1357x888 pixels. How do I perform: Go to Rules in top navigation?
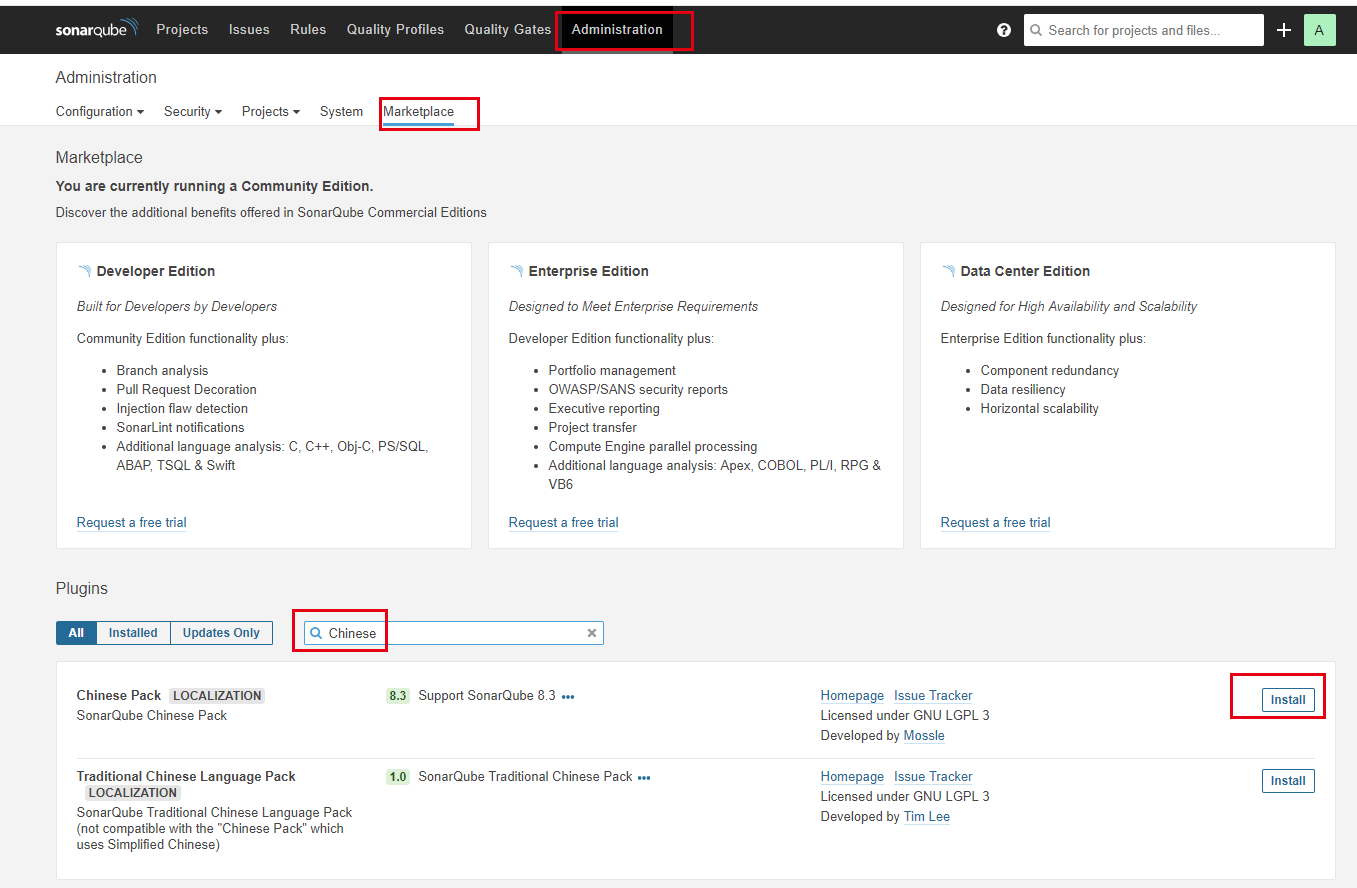tap(308, 29)
